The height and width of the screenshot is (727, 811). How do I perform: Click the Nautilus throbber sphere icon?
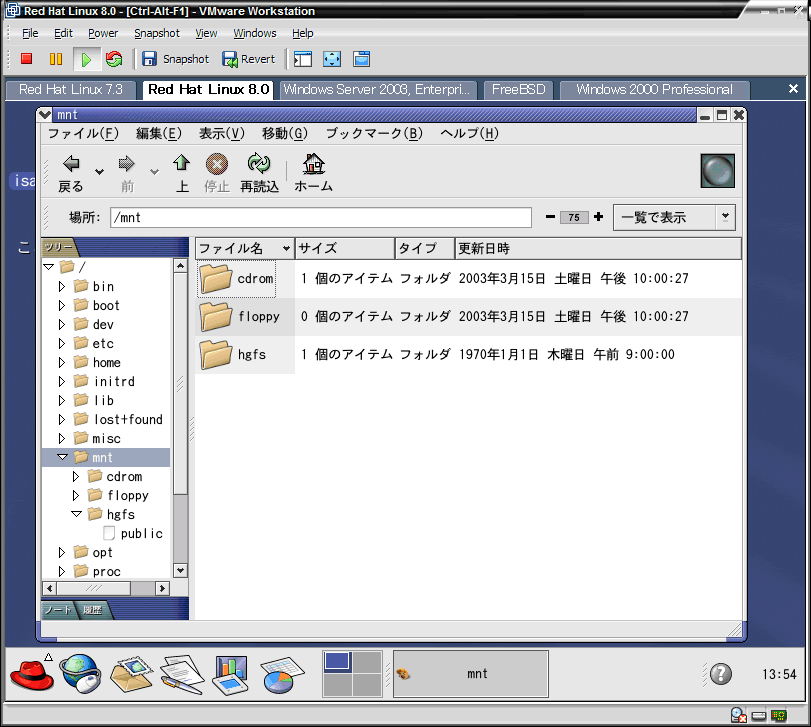(717, 171)
